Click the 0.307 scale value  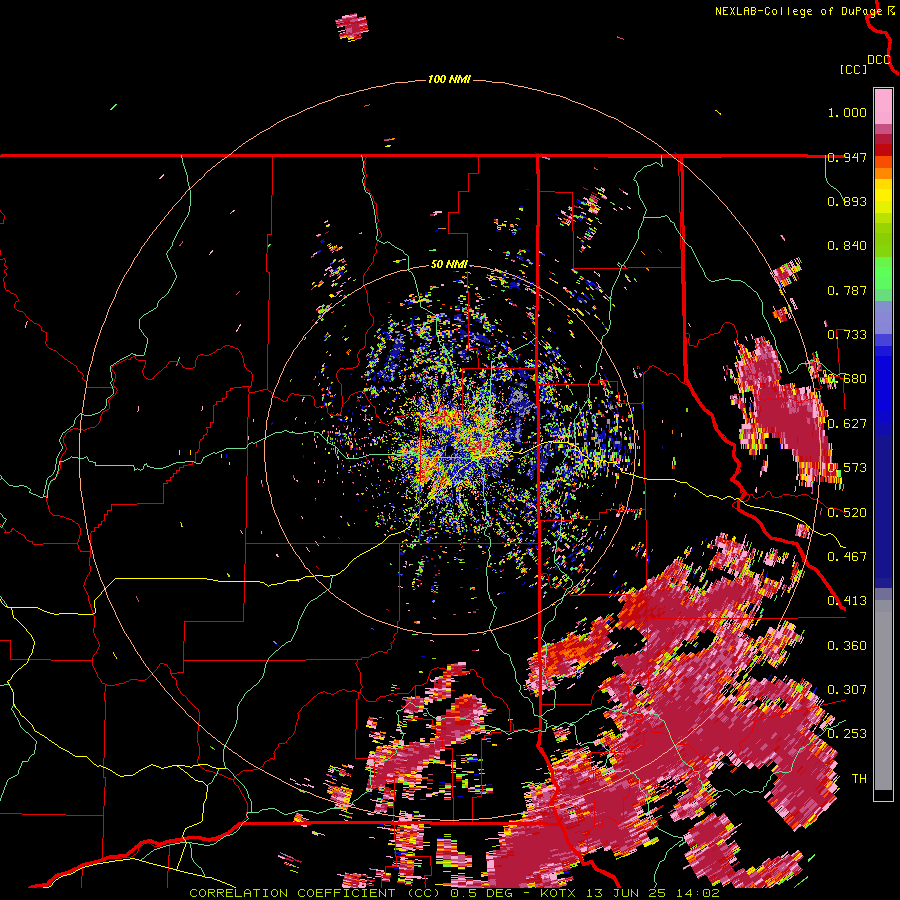(847, 690)
